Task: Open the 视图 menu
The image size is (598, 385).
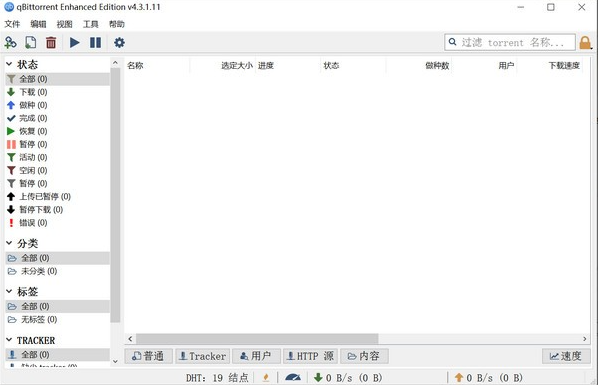Action: point(64,24)
